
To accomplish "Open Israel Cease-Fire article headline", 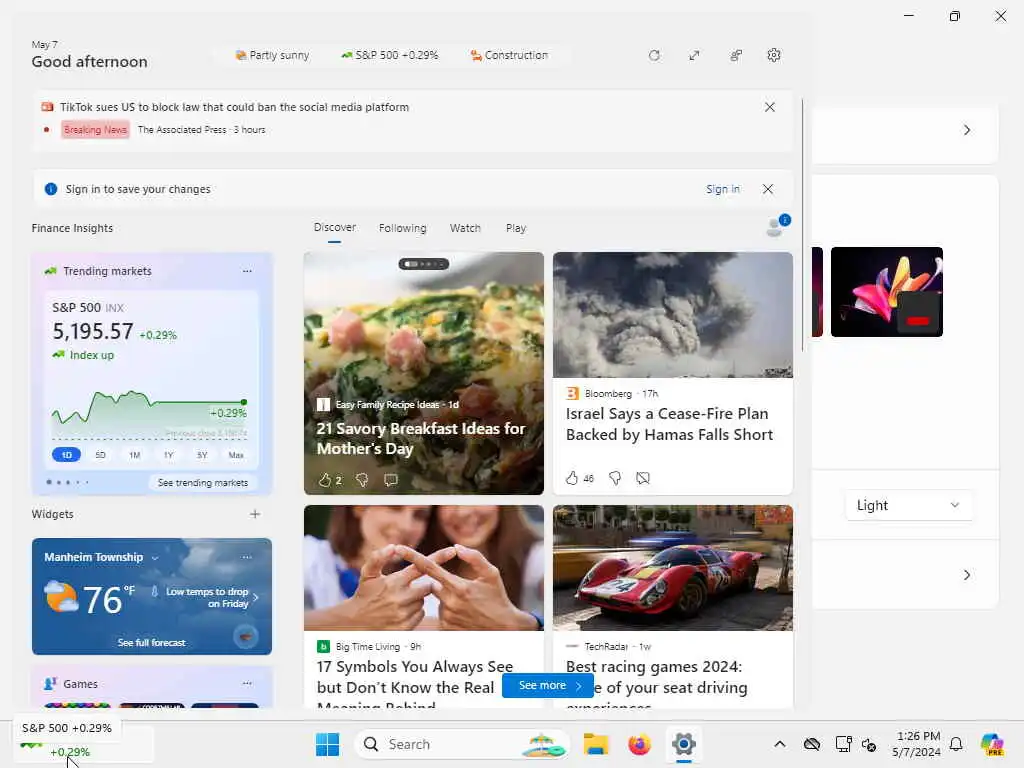I will click(669, 424).
